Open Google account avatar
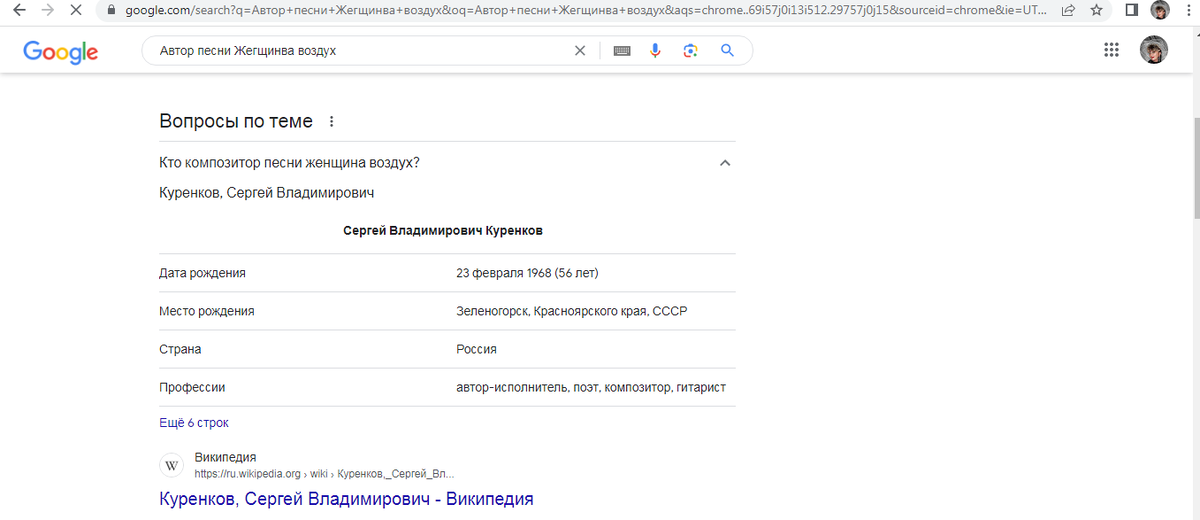1200x520 pixels. (1154, 50)
